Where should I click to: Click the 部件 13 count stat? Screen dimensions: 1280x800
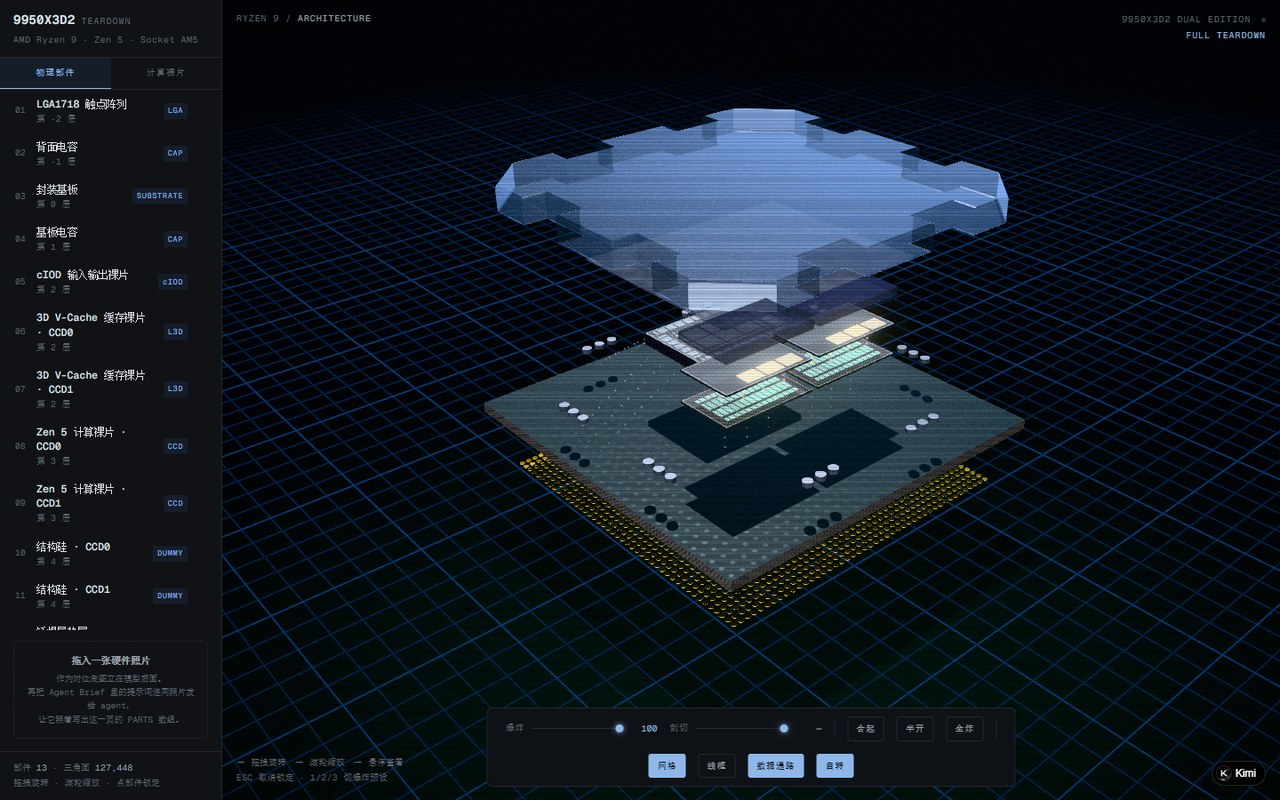point(31,768)
